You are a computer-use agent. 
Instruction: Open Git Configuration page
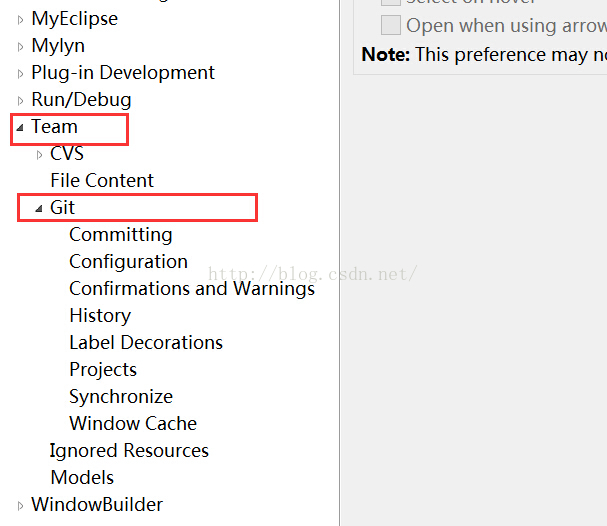129,262
